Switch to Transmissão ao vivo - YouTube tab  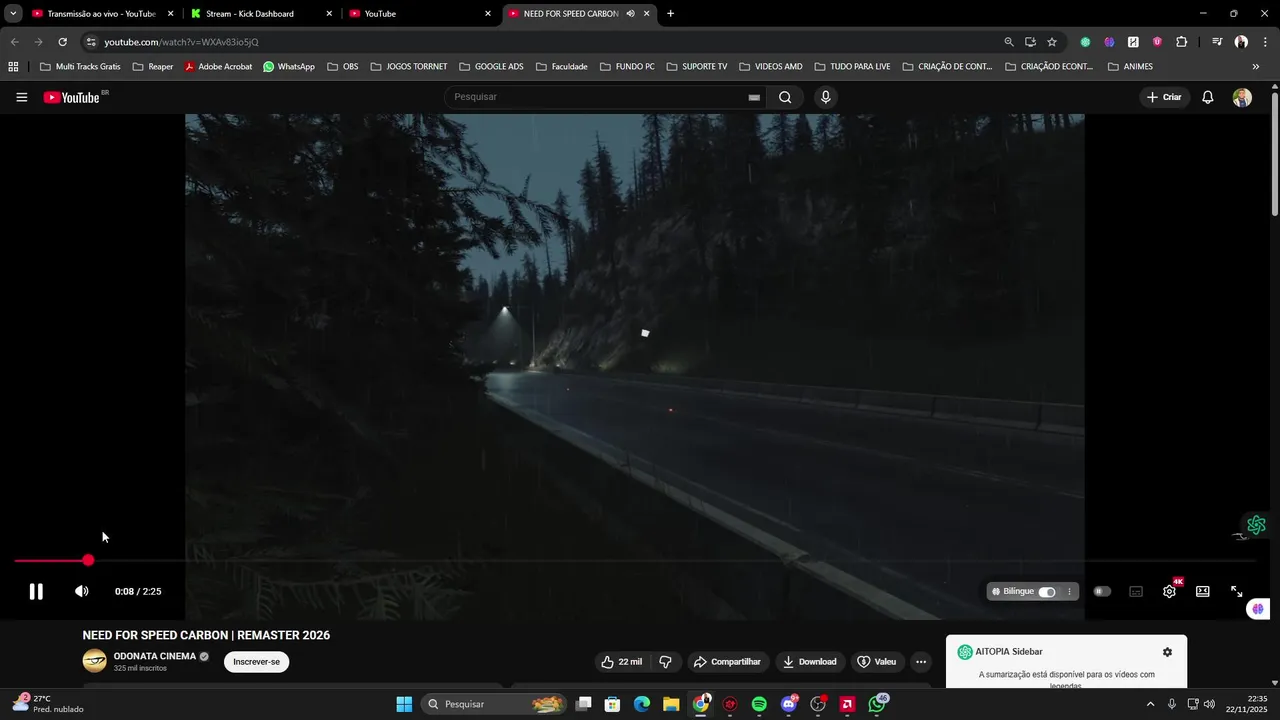click(100, 14)
